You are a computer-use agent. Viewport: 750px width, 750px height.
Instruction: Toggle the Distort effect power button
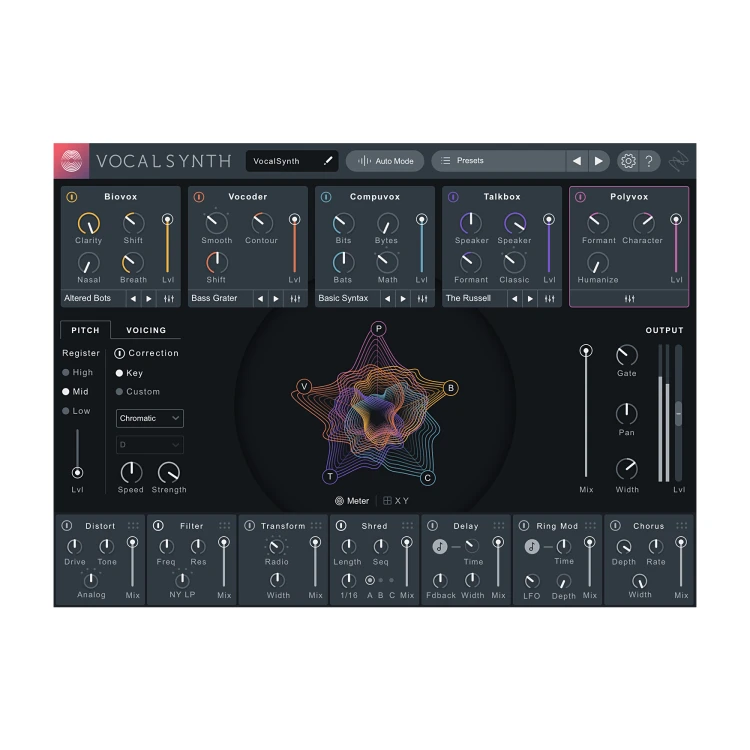tap(67, 526)
